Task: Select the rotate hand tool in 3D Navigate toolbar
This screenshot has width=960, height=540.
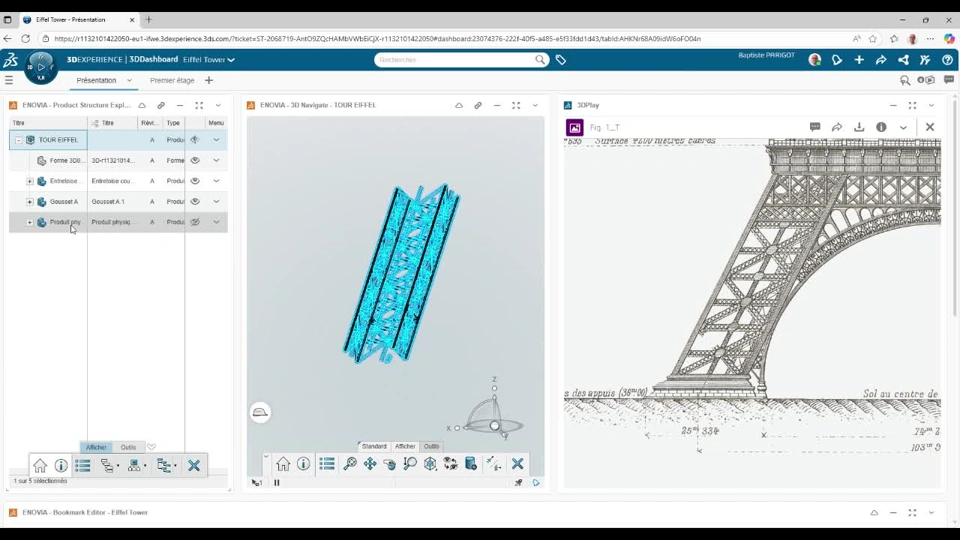Action: [390, 464]
